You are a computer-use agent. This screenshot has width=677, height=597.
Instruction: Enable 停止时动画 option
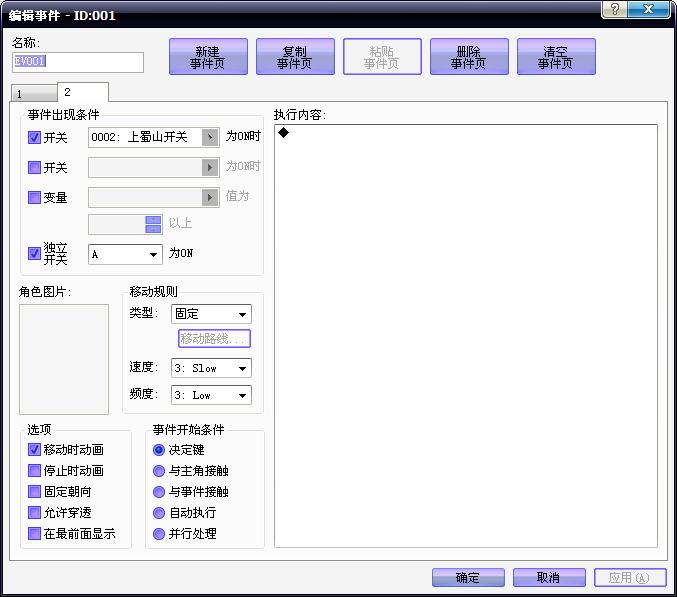[34, 471]
